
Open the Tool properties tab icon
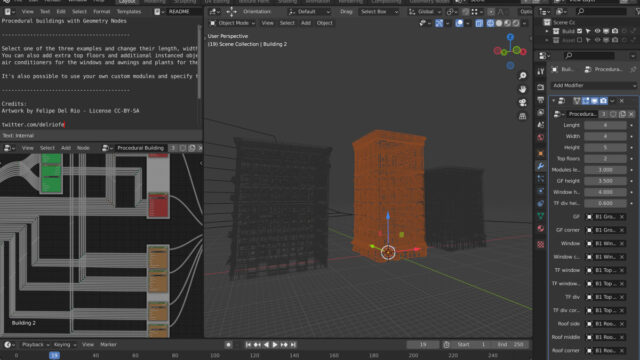point(540,72)
